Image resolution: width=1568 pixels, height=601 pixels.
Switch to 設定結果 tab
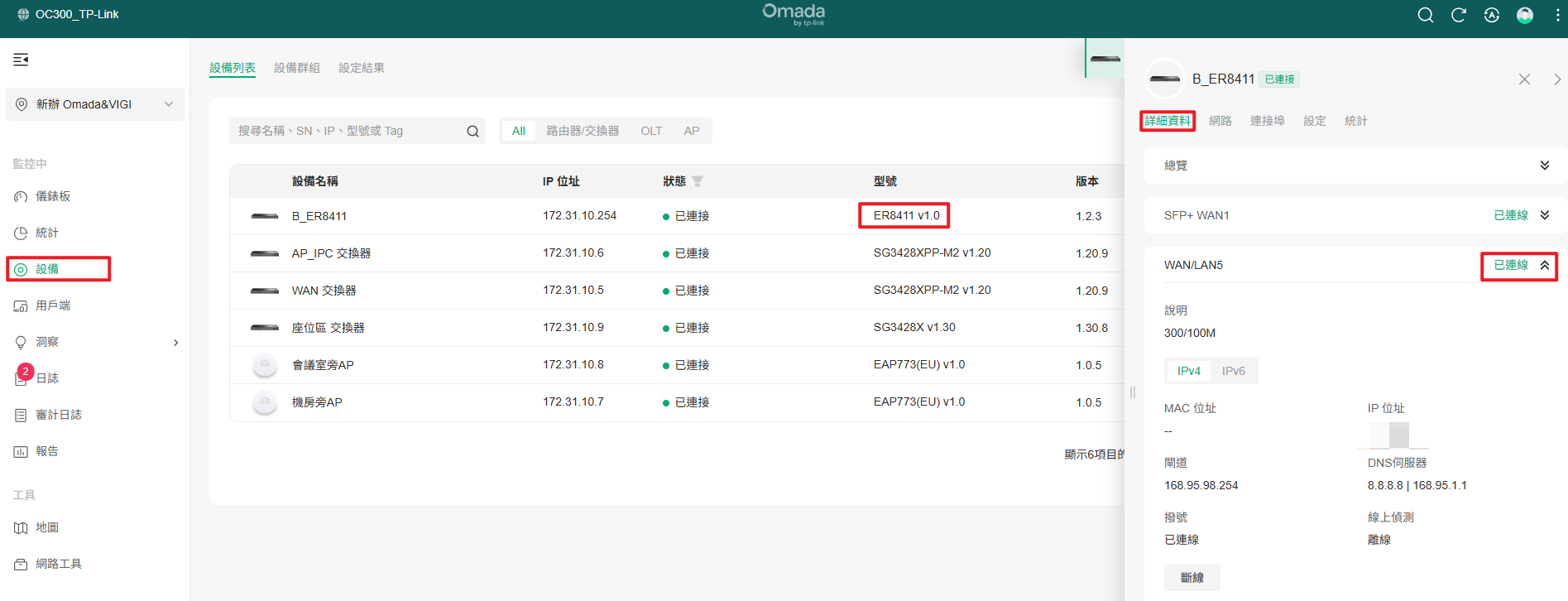[362, 68]
